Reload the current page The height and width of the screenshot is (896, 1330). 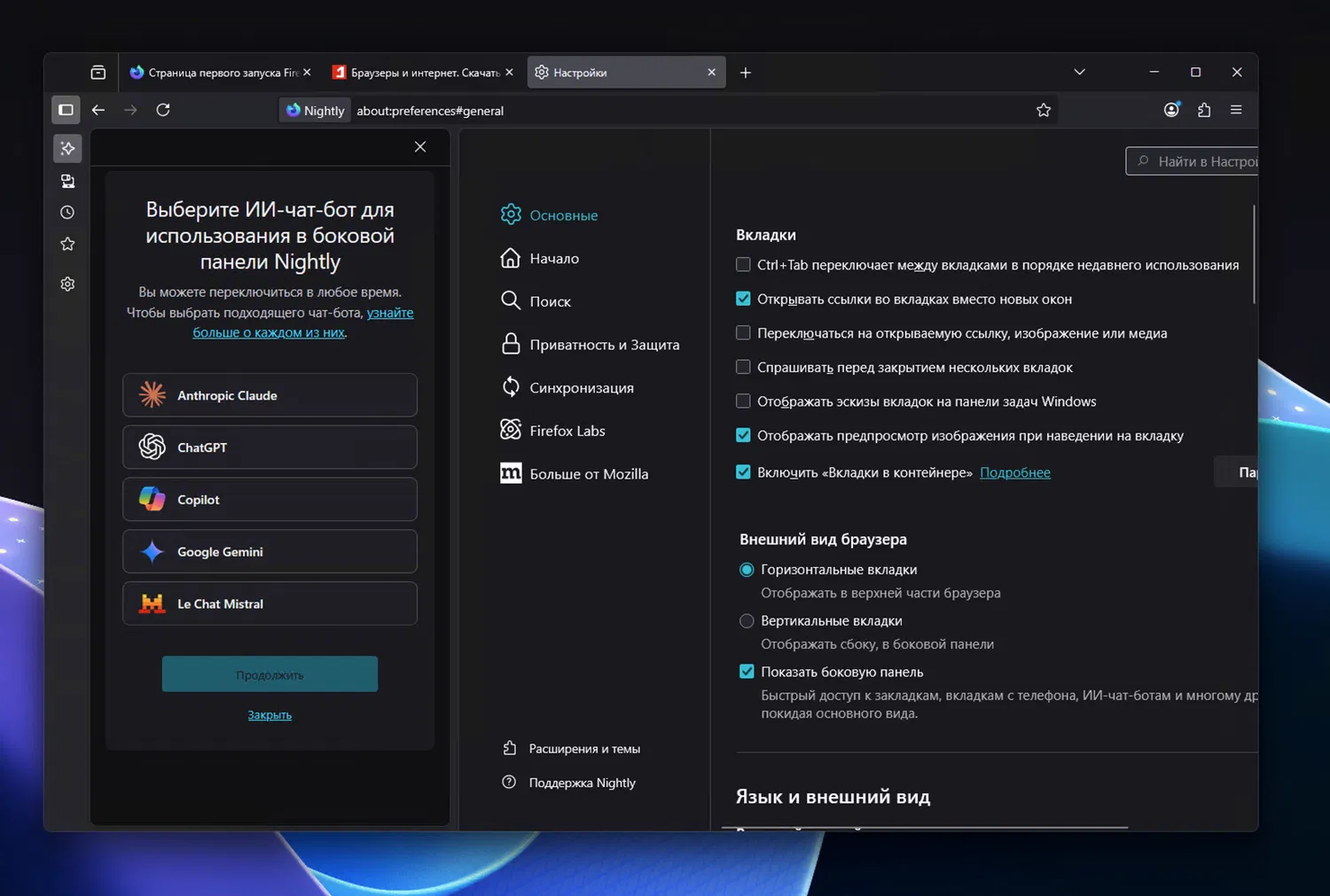click(x=163, y=110)
